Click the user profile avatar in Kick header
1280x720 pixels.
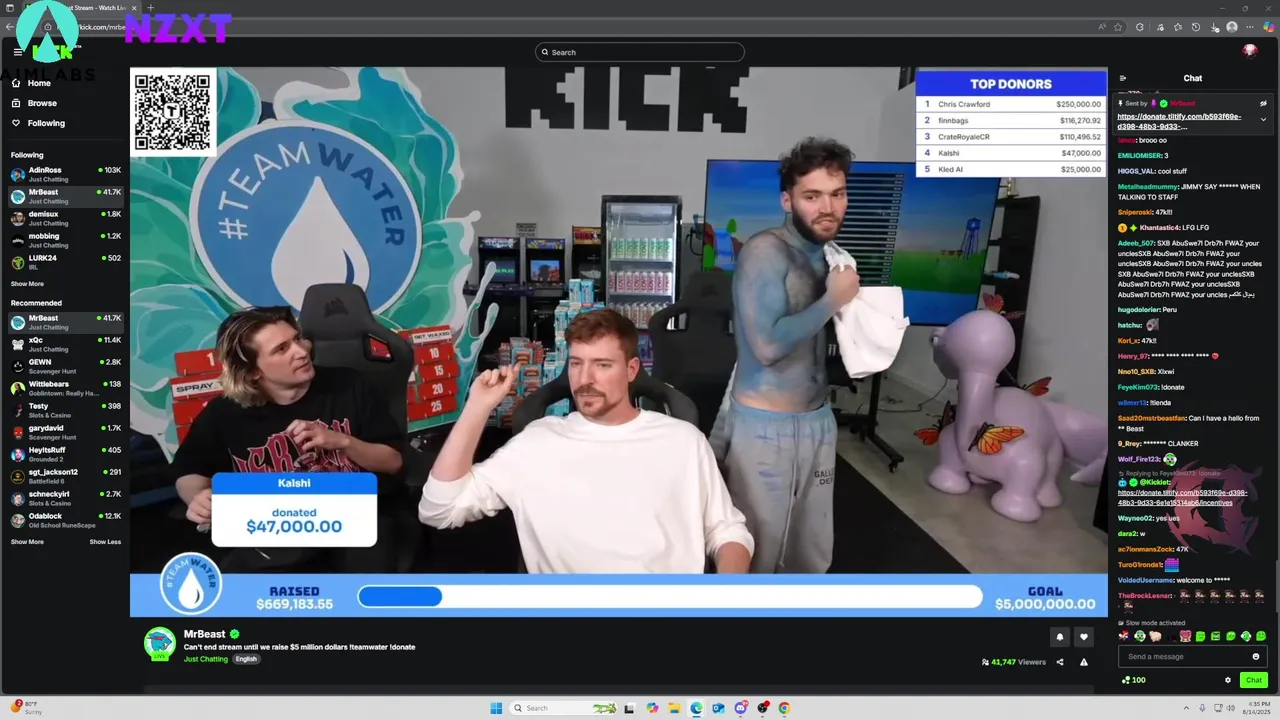click(x=1250, y=51)
